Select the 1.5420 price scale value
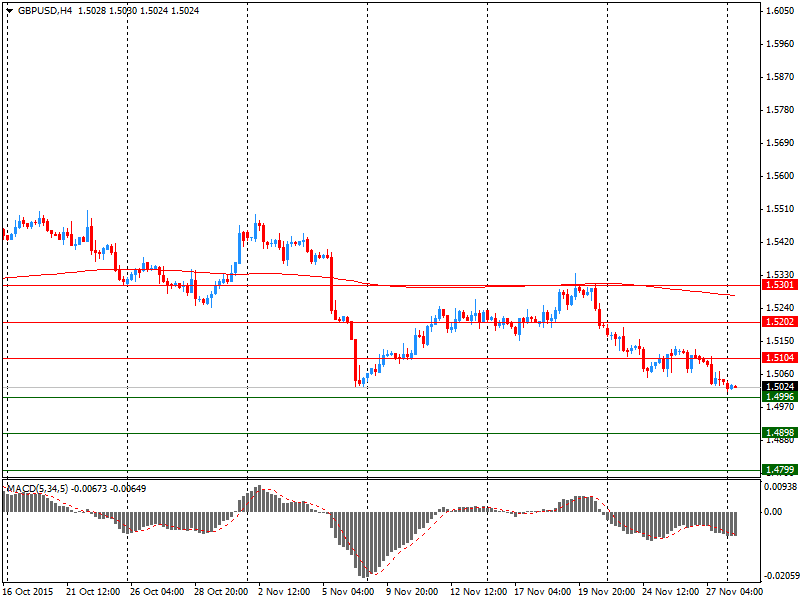This screenshot has width=800, height=600. (x=780, y=242)
